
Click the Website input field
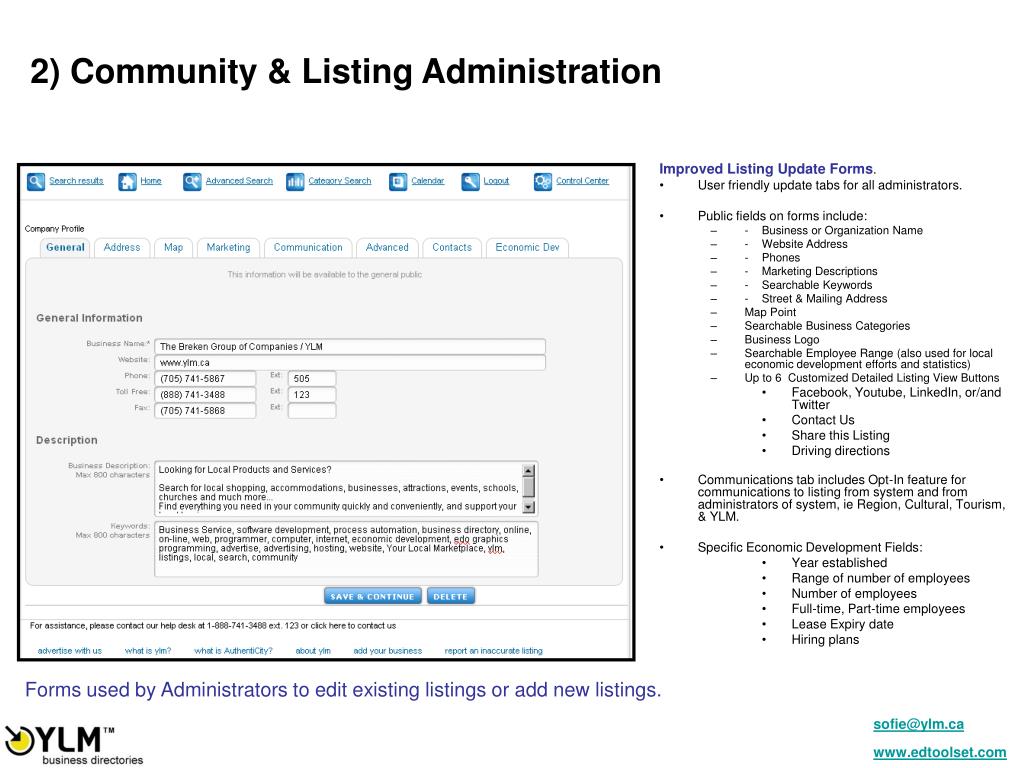point(350,363)
